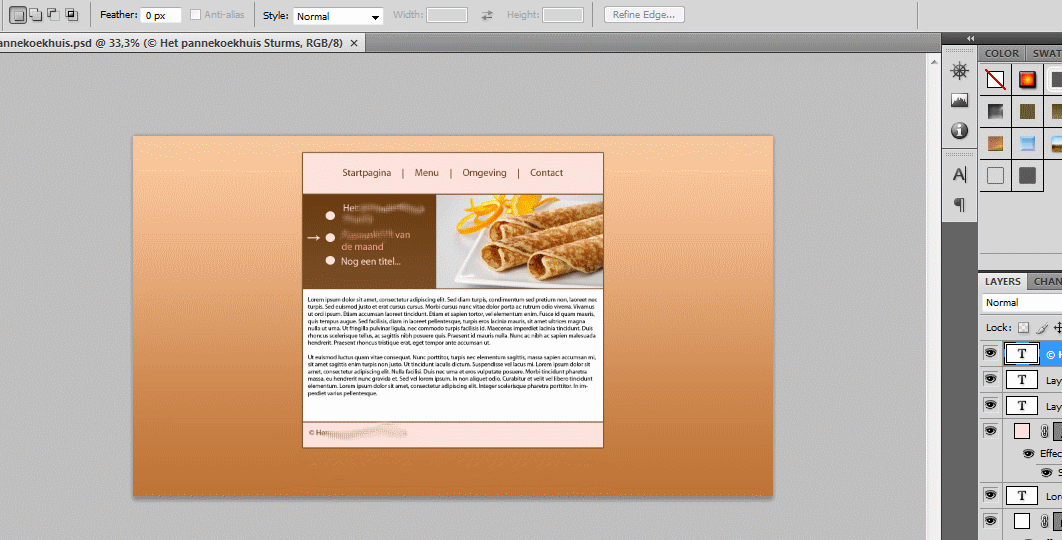Collapse the panels using the double-arrow

tap(970, 39)
